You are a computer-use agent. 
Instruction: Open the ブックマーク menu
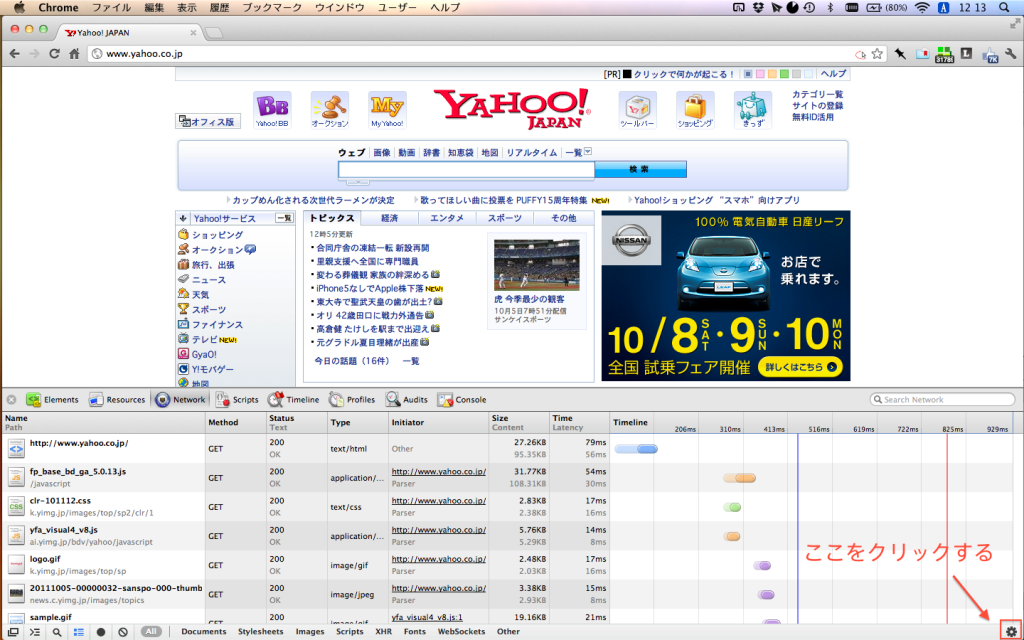coord(272,8)
